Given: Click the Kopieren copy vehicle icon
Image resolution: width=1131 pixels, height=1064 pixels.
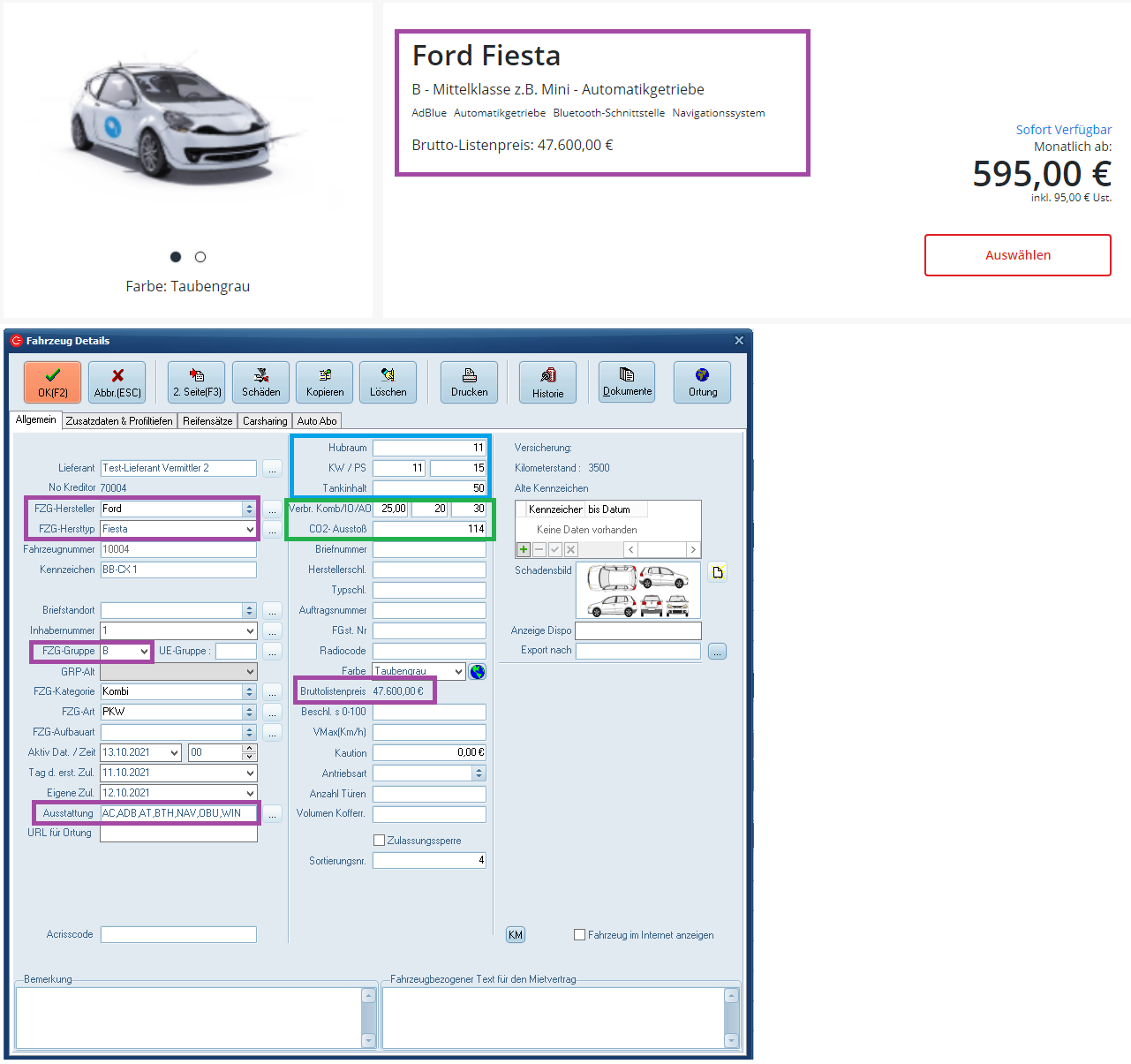Looking at the screenshot, I should coord(324,382).
